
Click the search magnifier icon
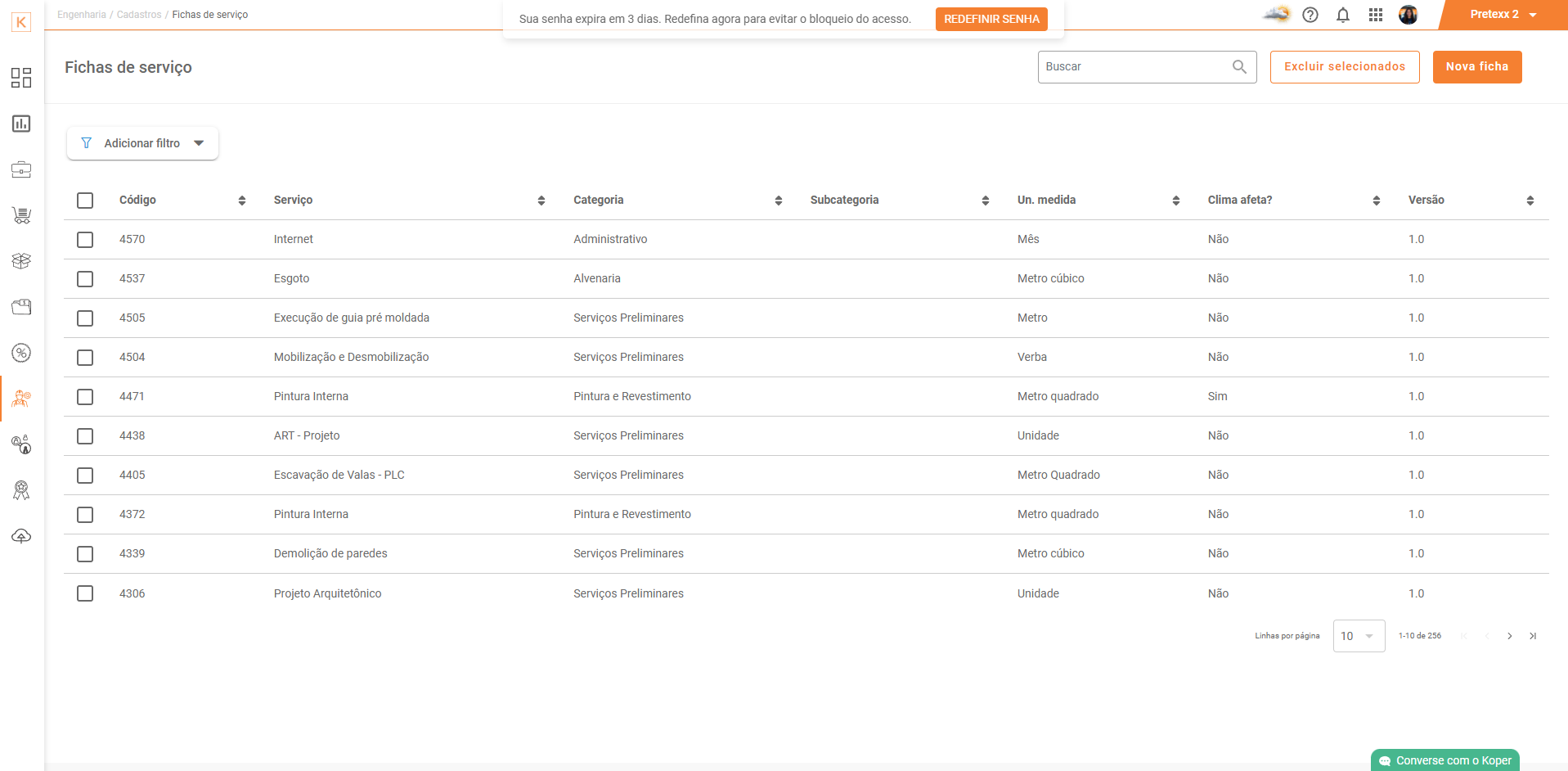pyautogui.click(x=1239, y=67)
